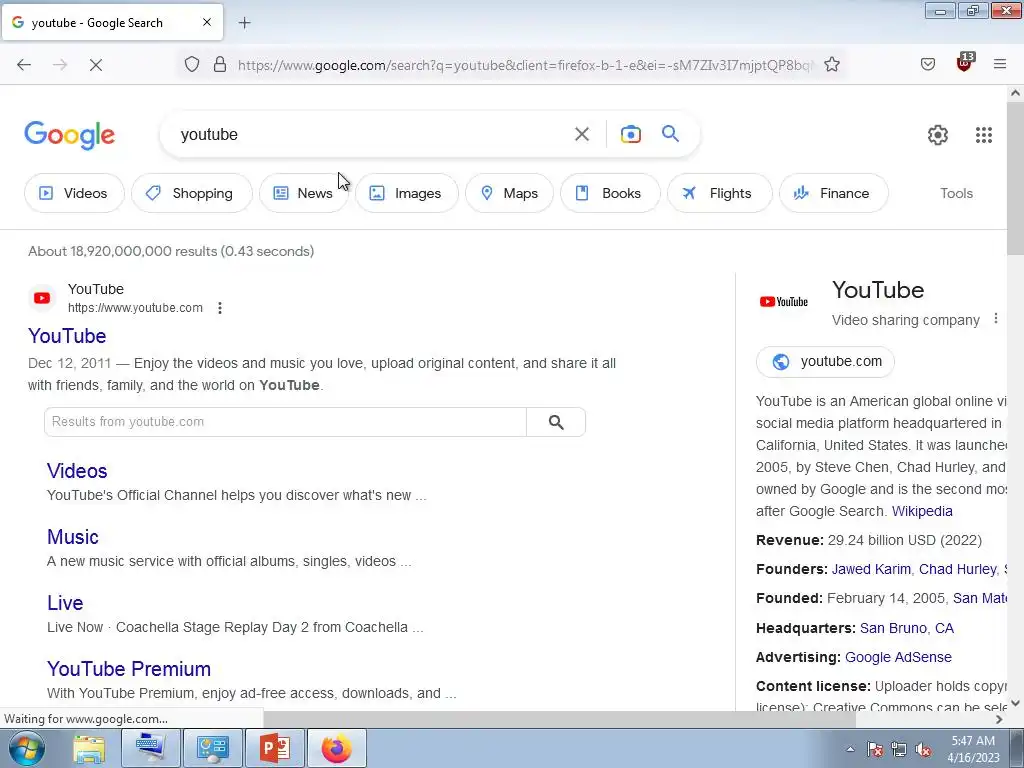The image size is (1024, 768).
Task: Open Jawed Karim founder link
Action: [x=871, y=569]
